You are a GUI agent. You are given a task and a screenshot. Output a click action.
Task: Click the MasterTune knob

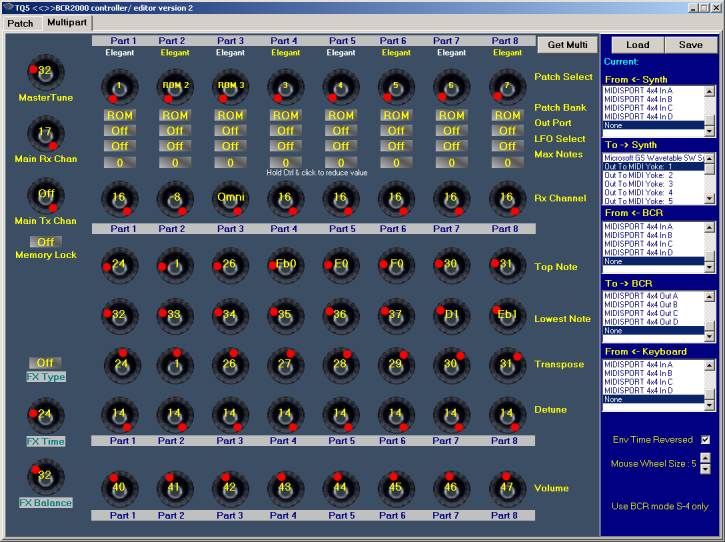[45, 72]
